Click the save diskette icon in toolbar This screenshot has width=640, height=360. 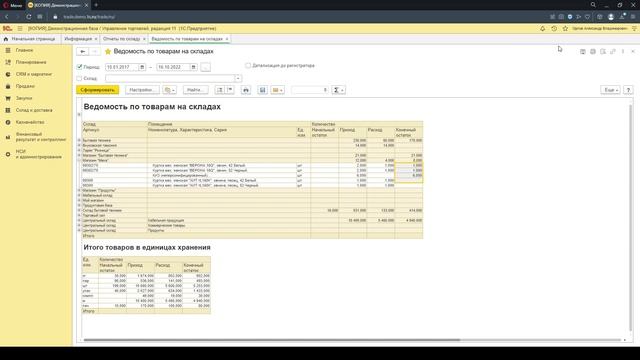(x=262, y=90)
